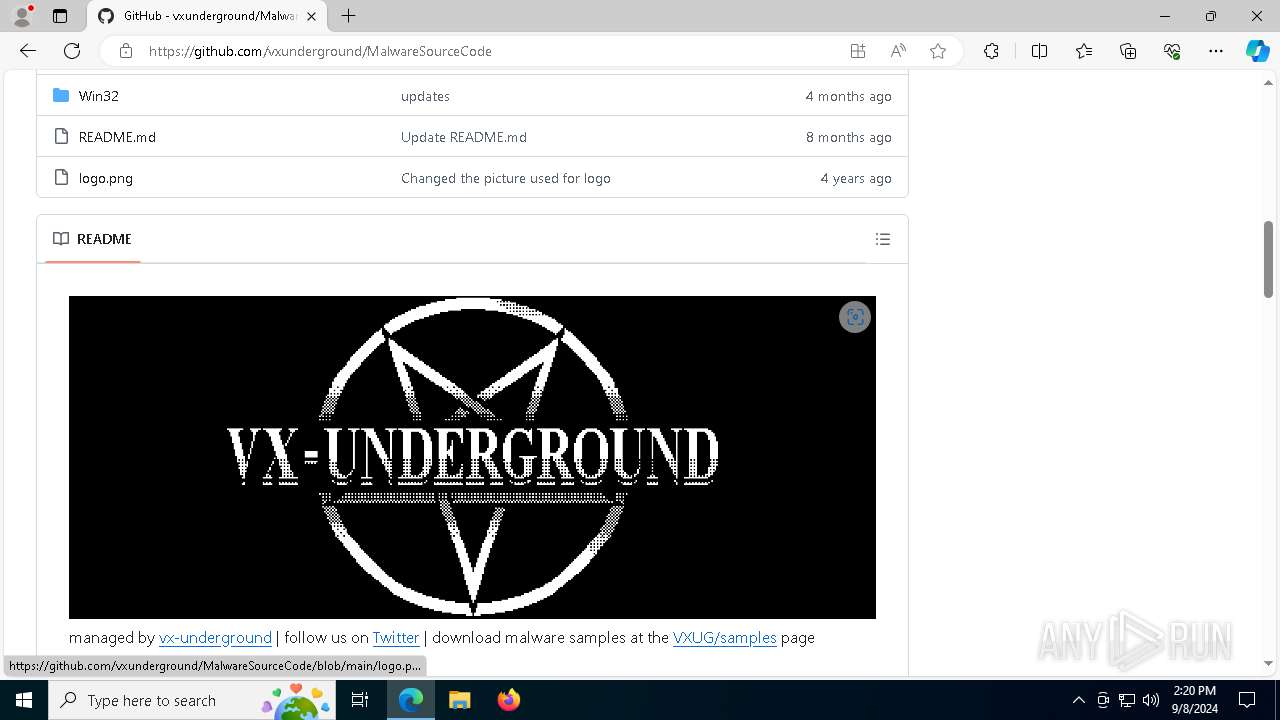Image resolution: width=1280 pixels, height=720 pixels.
Task: Follow the vx-underground link
Action: click(x=215, y=637)
